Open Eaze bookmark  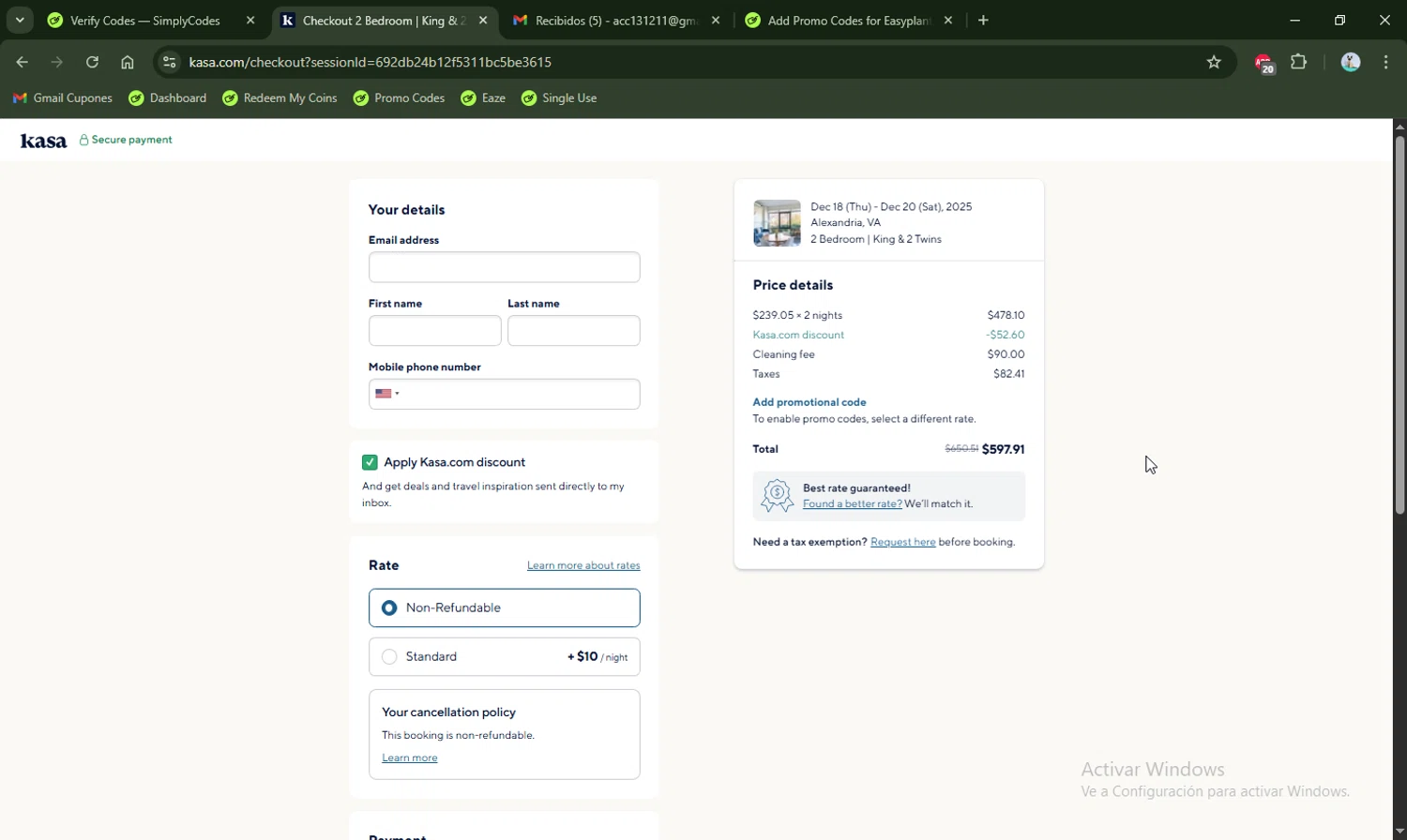coord(483,97)
